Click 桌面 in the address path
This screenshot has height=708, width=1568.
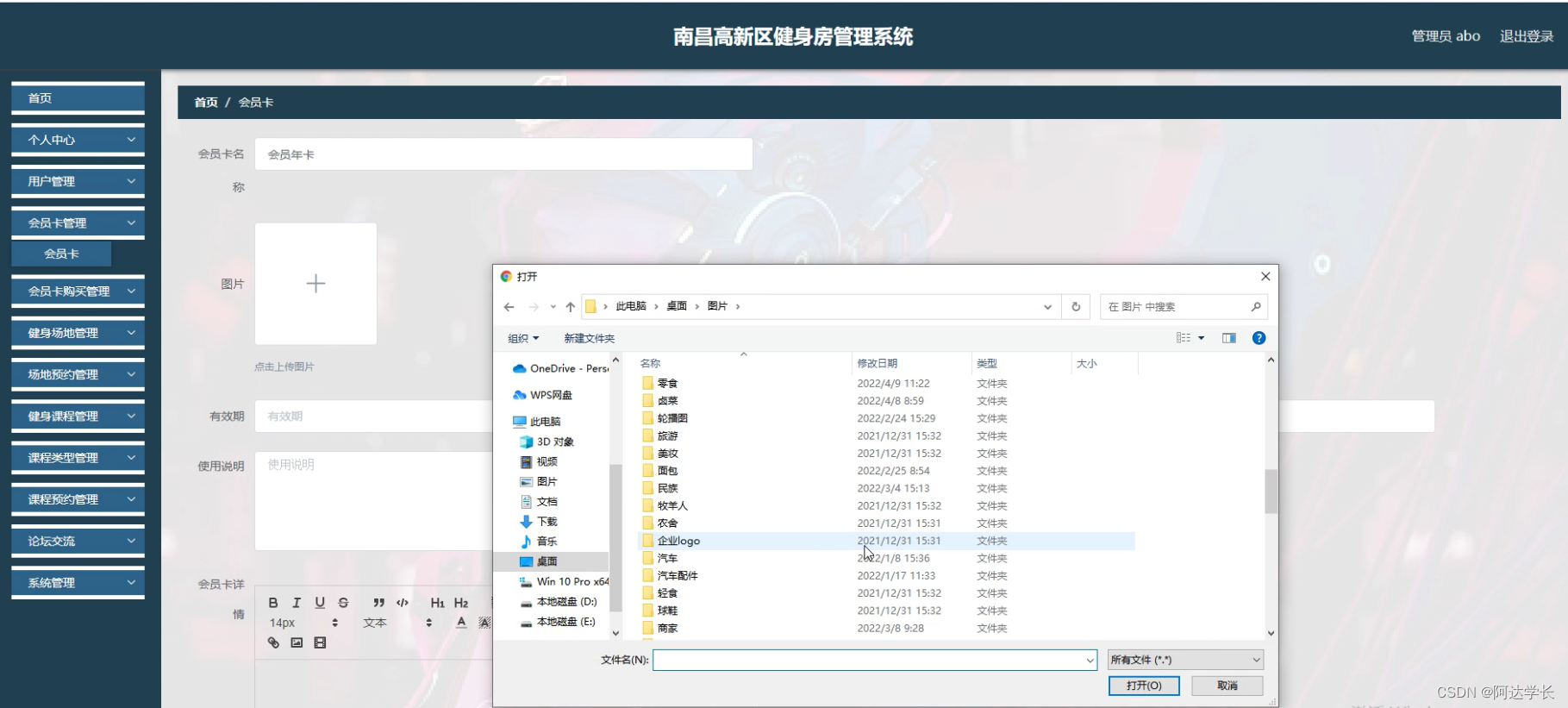(x=677, y=306)
